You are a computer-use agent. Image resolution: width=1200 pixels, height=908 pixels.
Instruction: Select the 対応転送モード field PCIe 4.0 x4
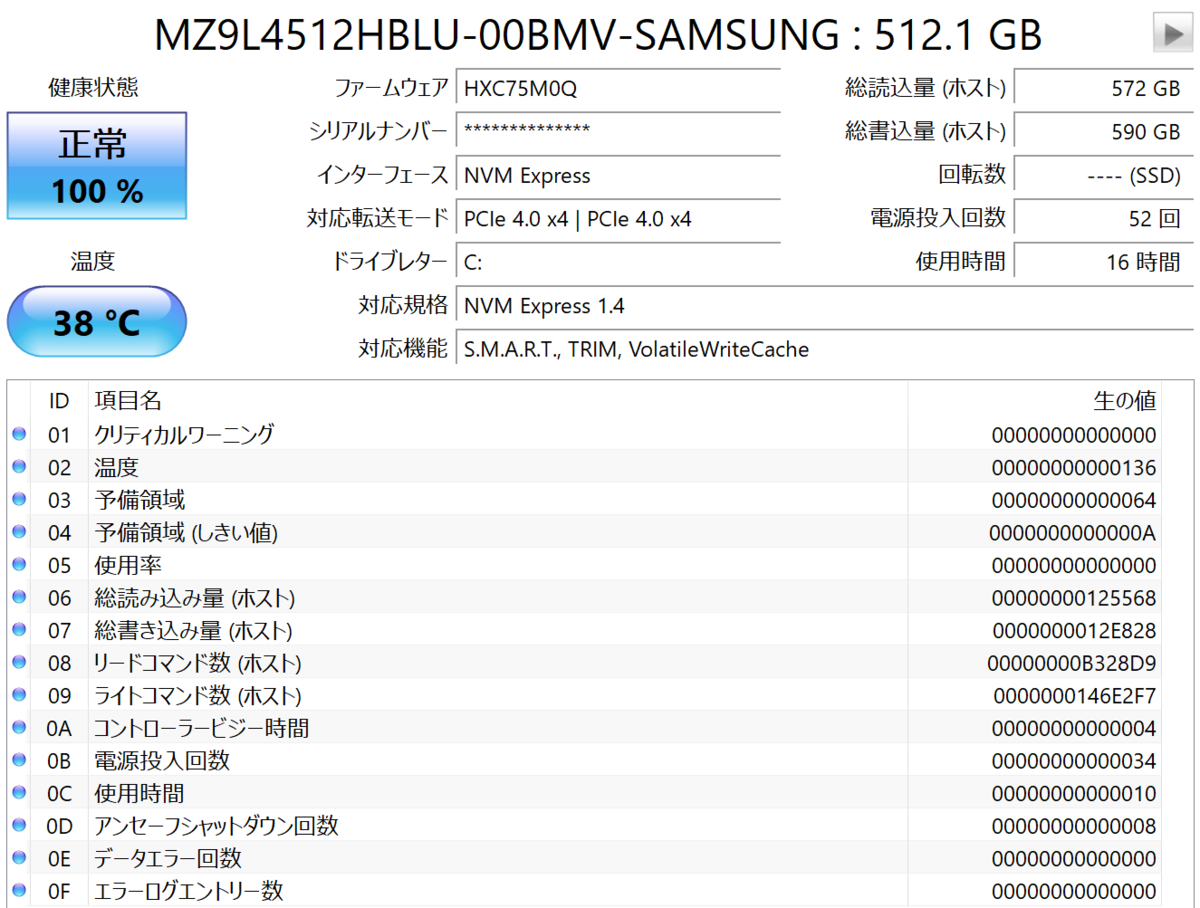pyautogui.click(x=617, y=218)
